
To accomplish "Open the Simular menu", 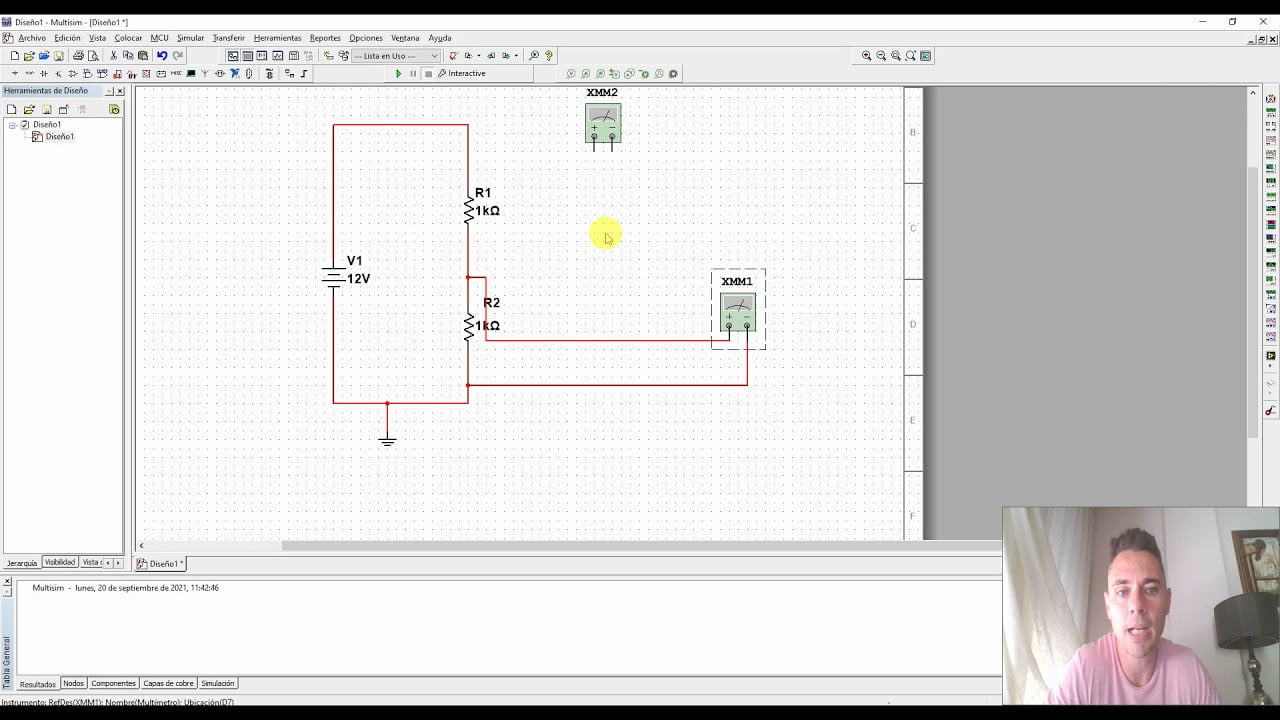I will click(190, 37).
